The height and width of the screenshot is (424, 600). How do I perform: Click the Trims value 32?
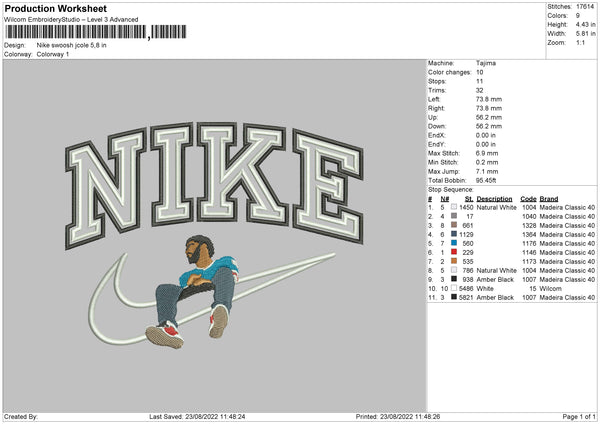479,90
